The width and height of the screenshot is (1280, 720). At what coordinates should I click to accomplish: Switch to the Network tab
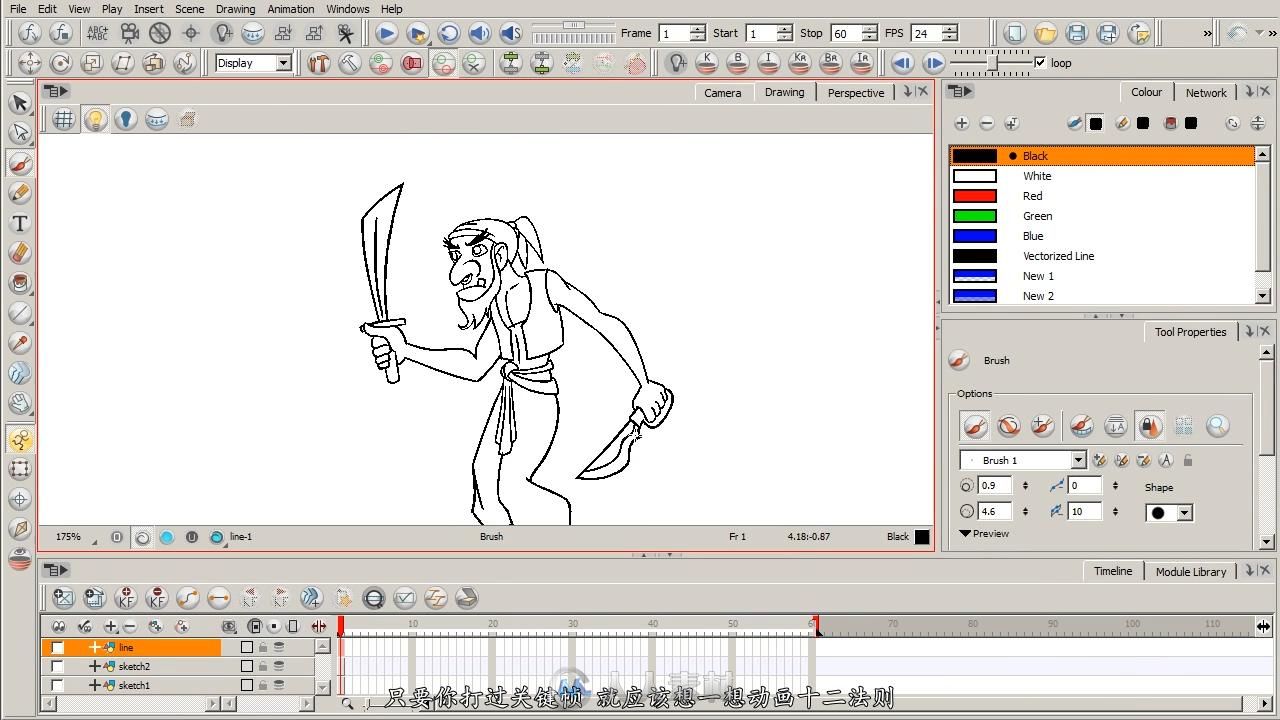(1206, 92)
